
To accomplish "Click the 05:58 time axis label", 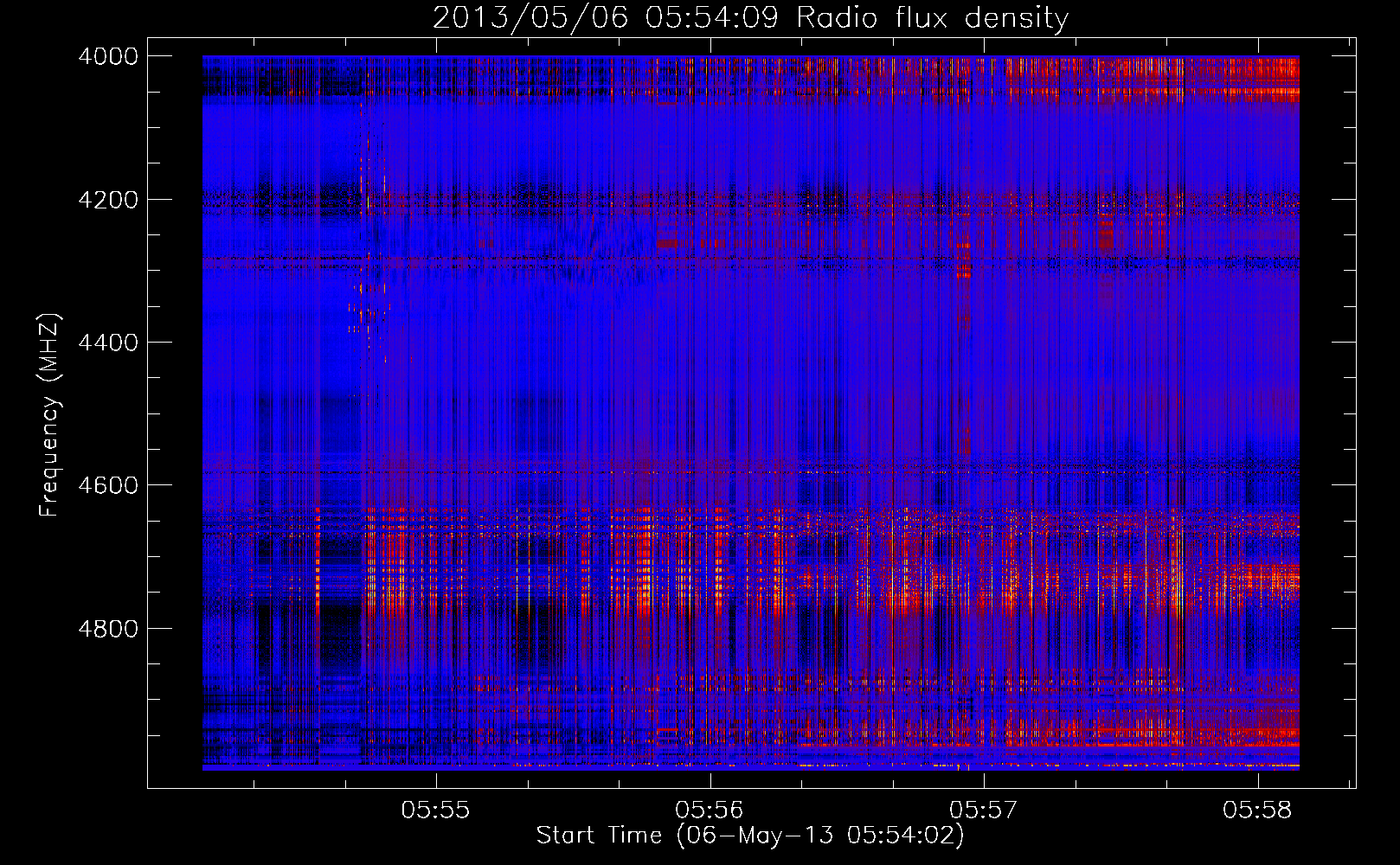I will pos(1257,811).
